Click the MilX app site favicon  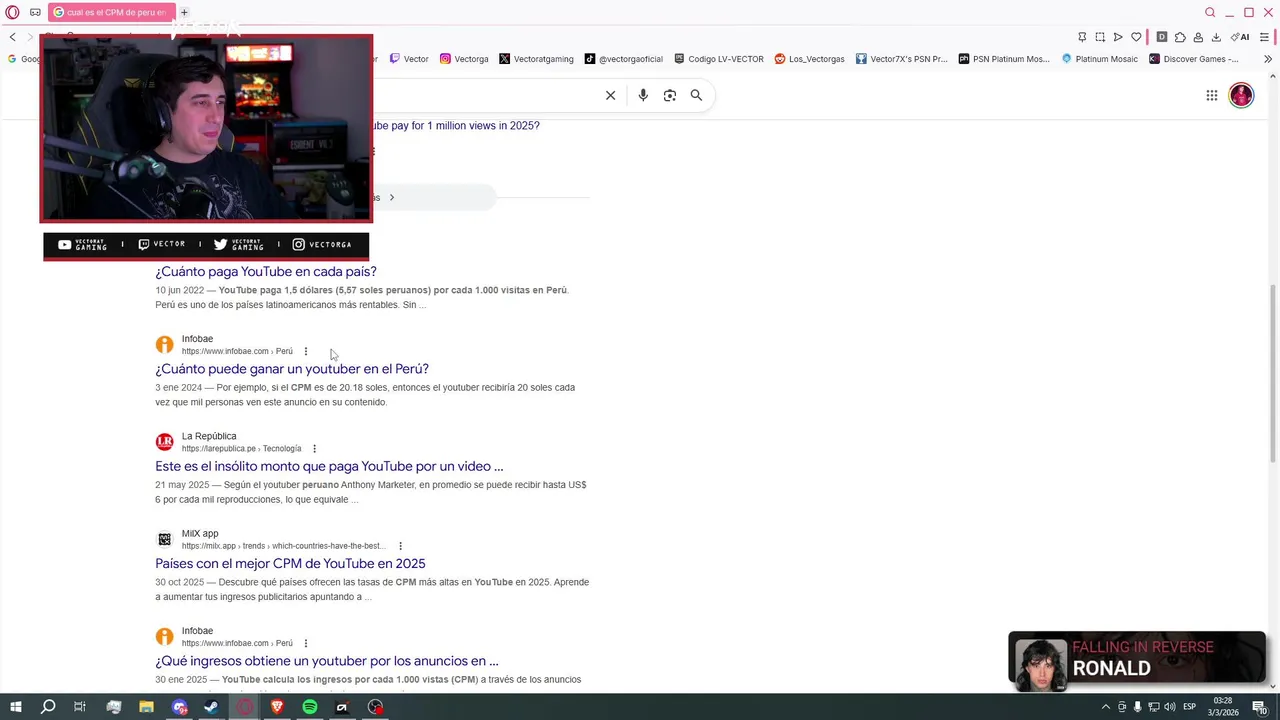click(x=165, y=539)
